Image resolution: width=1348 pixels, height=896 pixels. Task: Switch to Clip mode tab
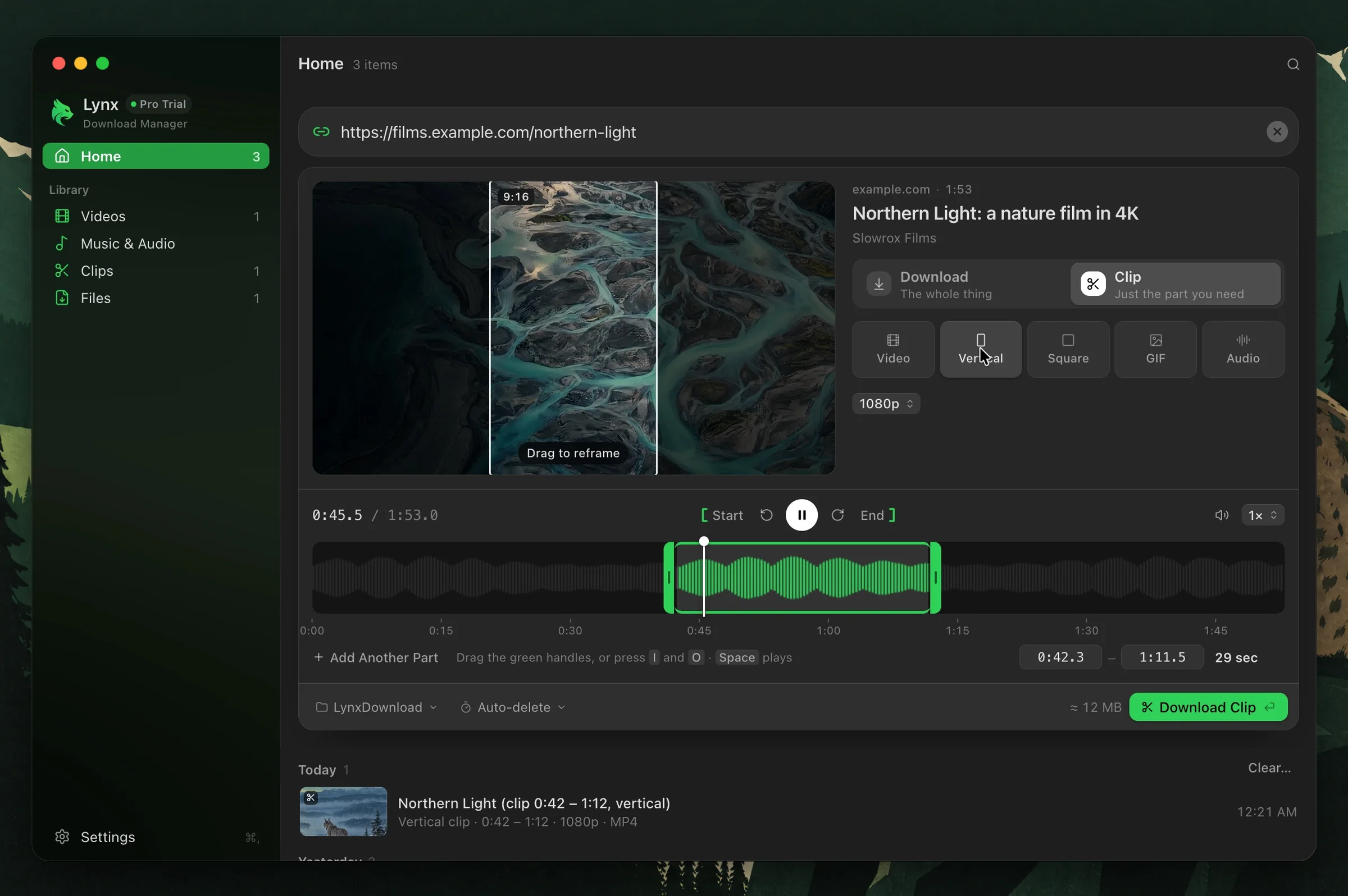click(x=1175, y=285)
